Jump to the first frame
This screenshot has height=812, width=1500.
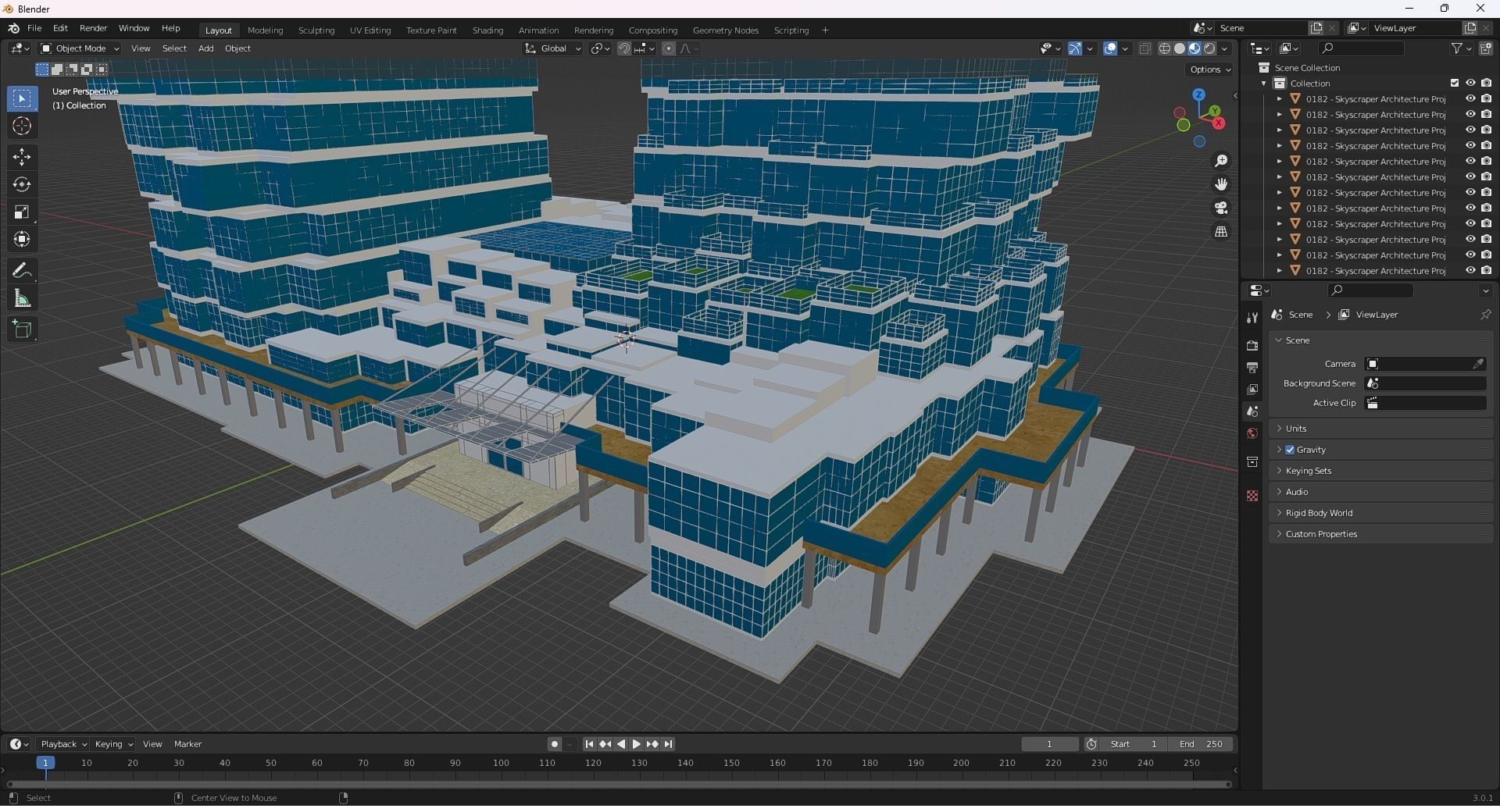[x=589, y=744]
